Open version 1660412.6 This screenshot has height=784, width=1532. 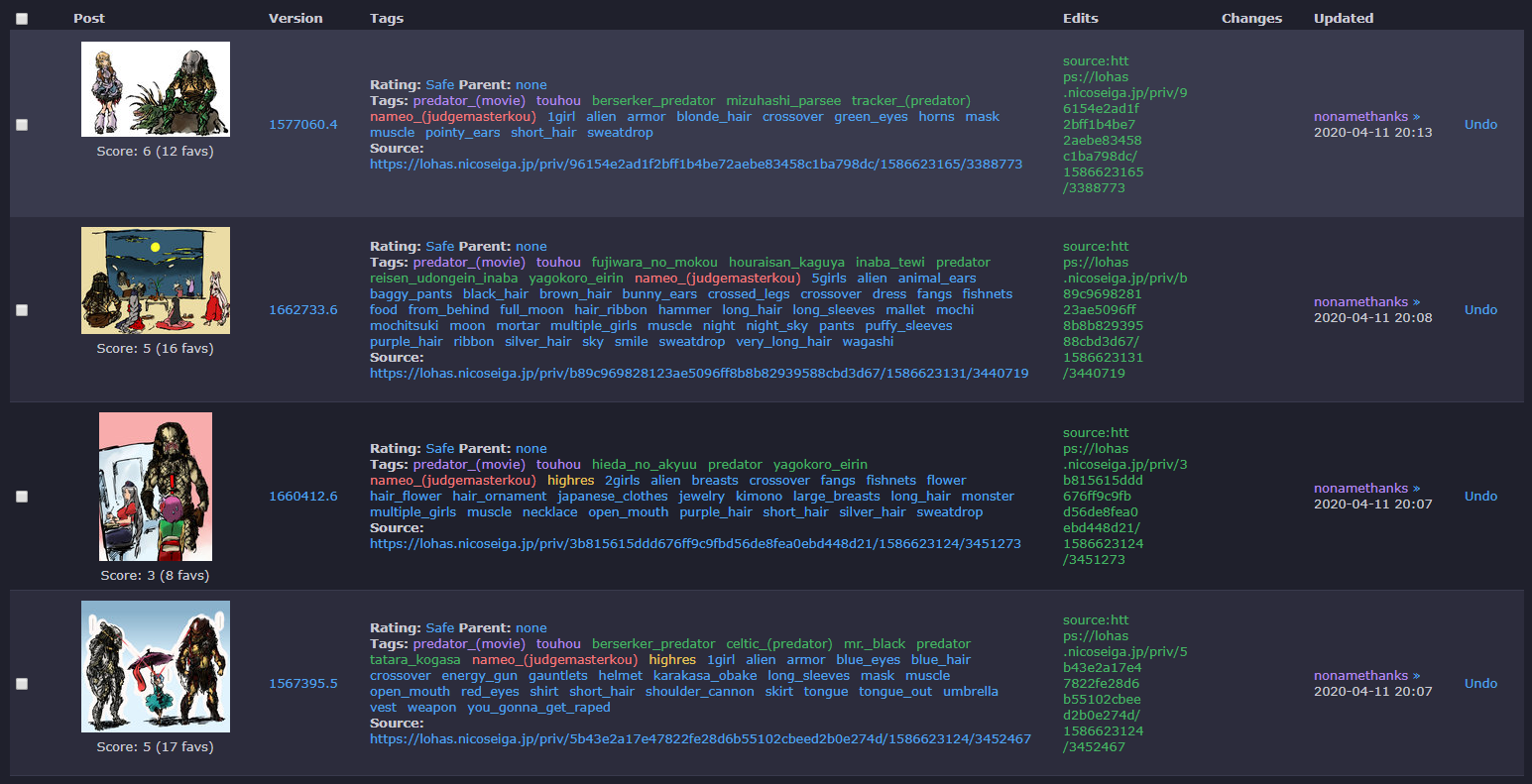click(x=303, y=496)
